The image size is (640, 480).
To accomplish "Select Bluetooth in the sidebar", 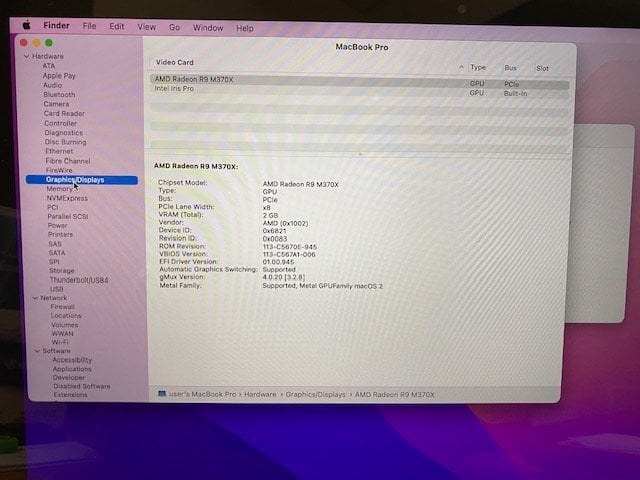I will [x=60, y=94].
